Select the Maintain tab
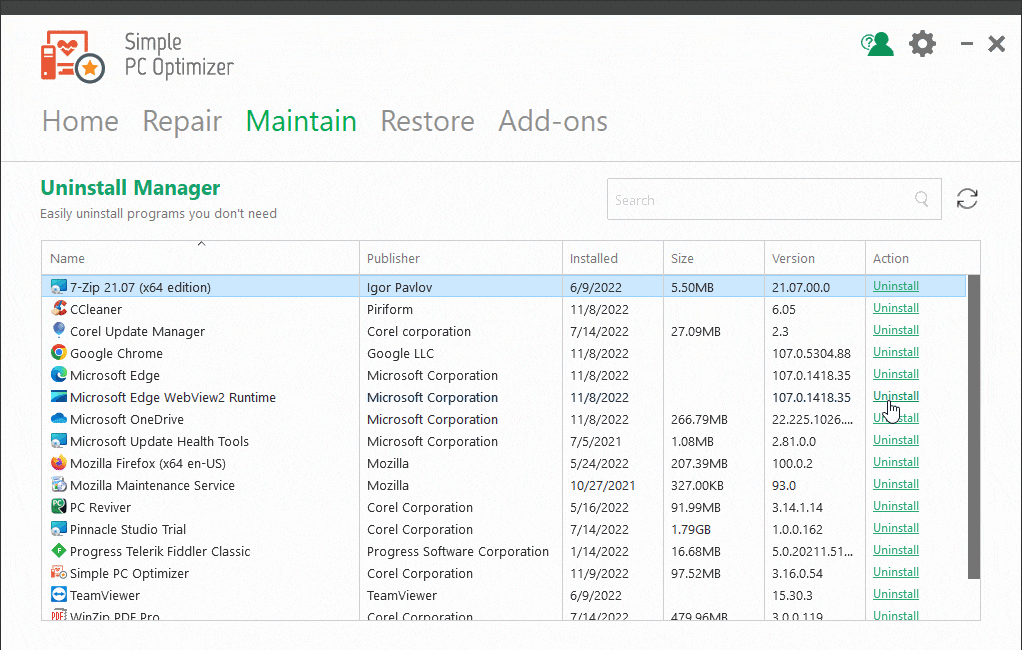 (301, 121)
